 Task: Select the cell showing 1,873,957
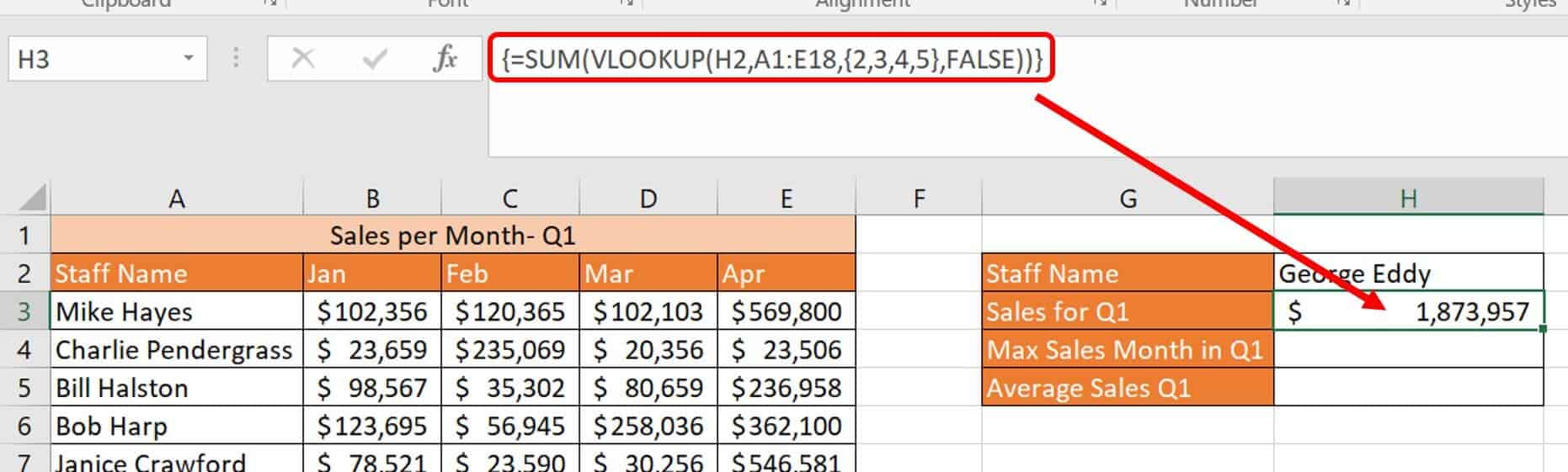pyautogui.click(x=1407, y=311)
